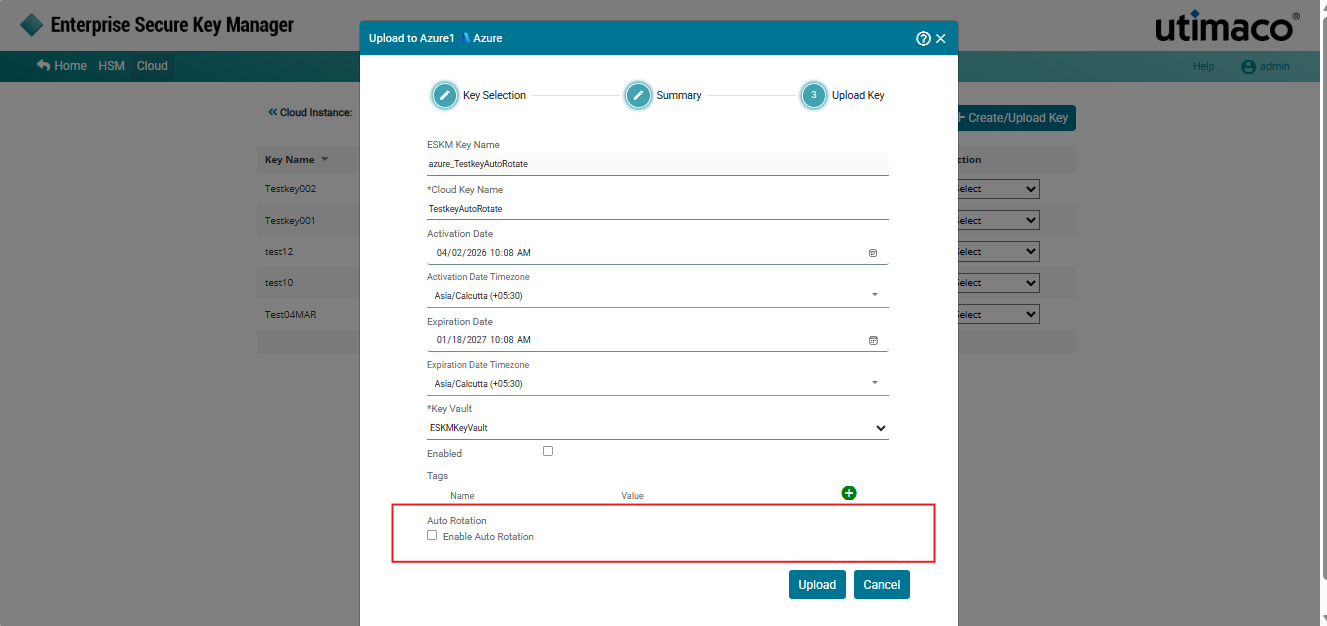1327x626 pixels.
Task: Click the Tags Value column header
Action: coord(632,495)
